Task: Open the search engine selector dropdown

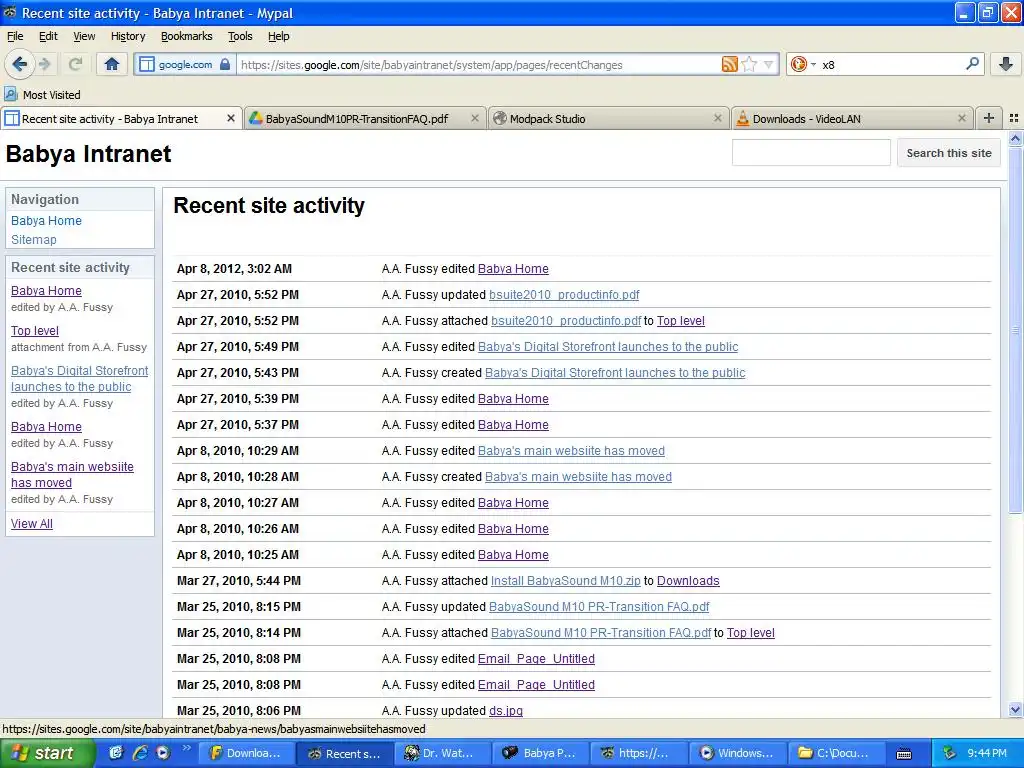Action: pyautogui.click(x=803, y=64)
